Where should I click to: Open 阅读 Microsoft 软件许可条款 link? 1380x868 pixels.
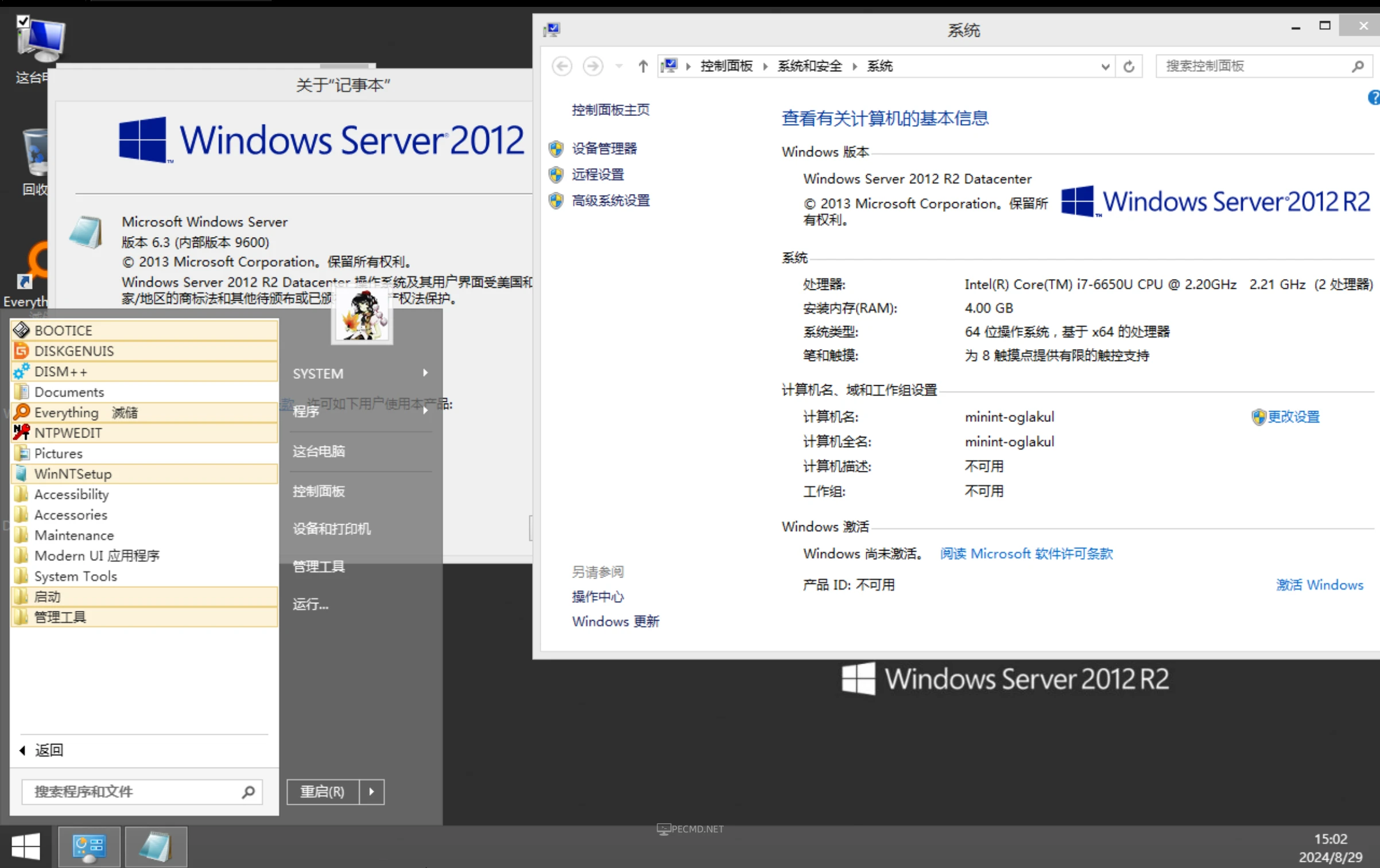pos(1026,553)
